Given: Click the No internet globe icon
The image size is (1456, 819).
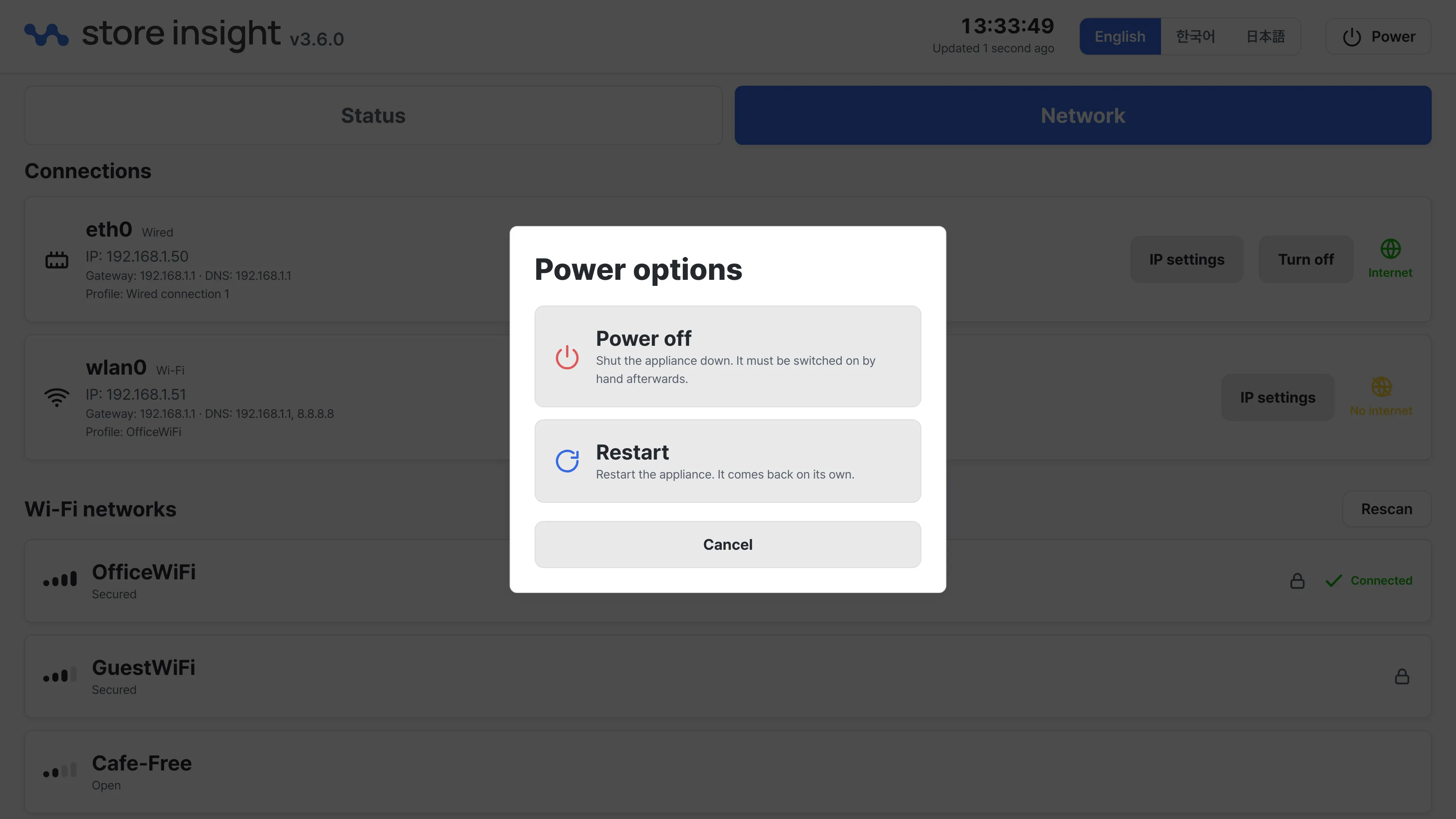Looking at the screenshot, I should (x=1381, y=387).
